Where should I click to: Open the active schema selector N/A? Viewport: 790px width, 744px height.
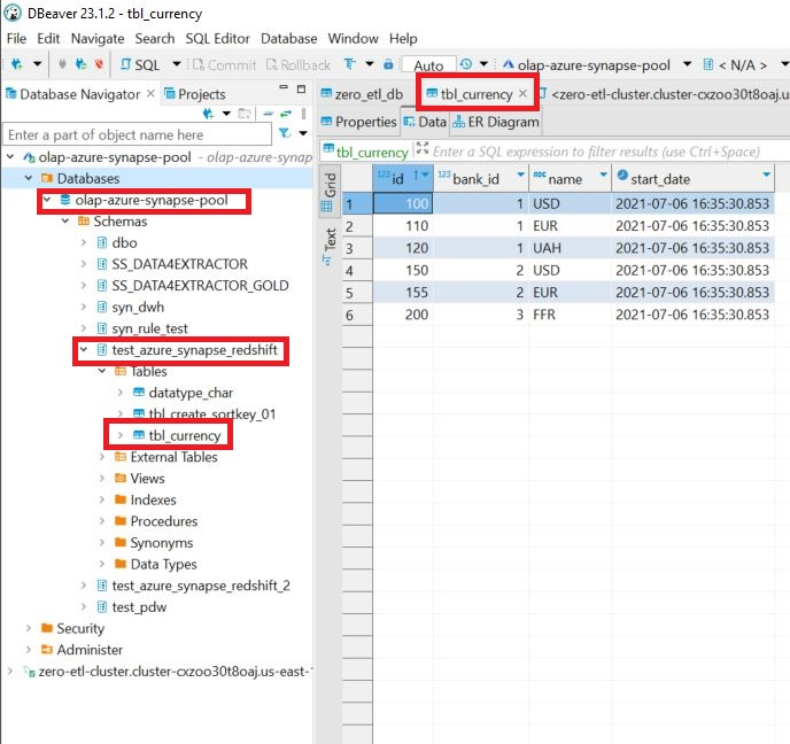742,65
